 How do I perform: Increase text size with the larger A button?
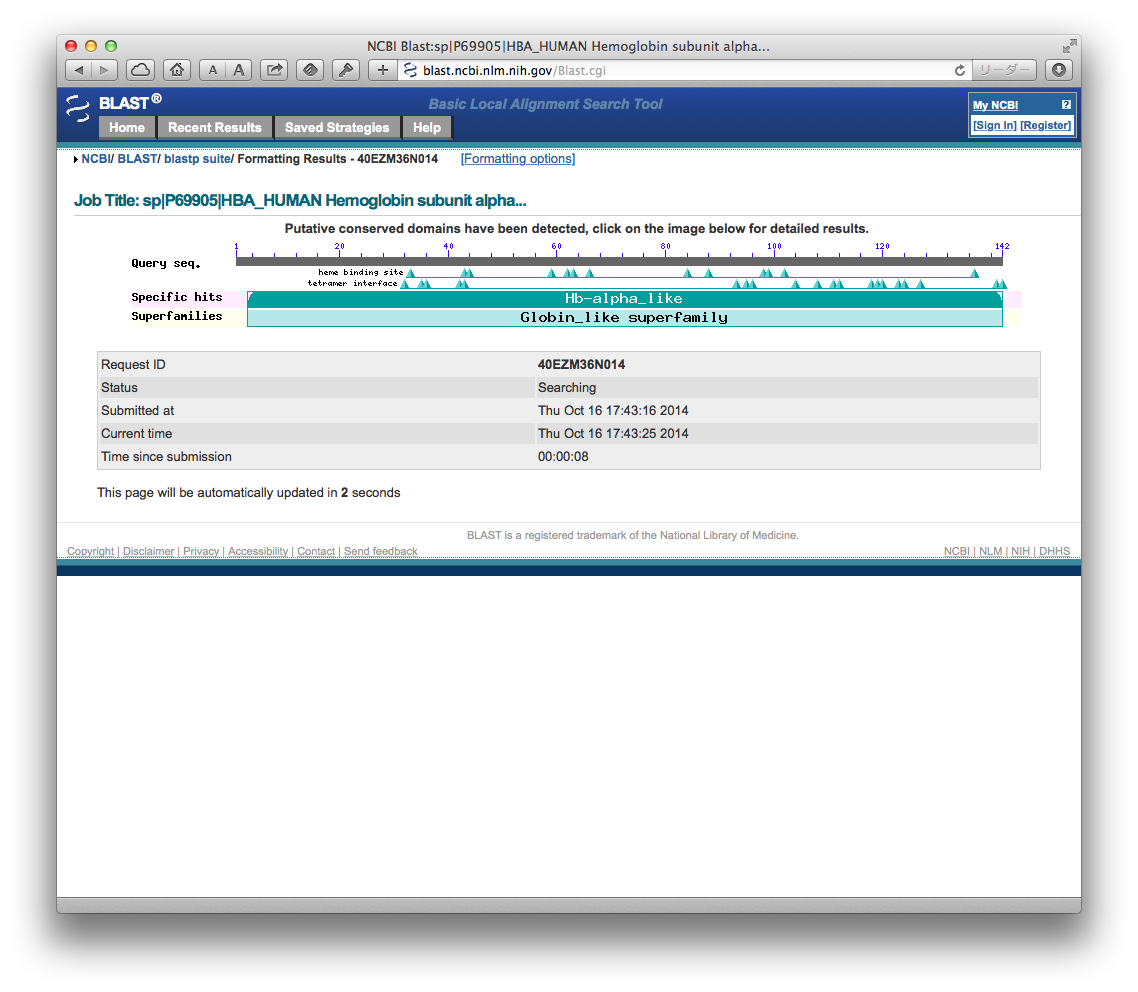[239, 70]
